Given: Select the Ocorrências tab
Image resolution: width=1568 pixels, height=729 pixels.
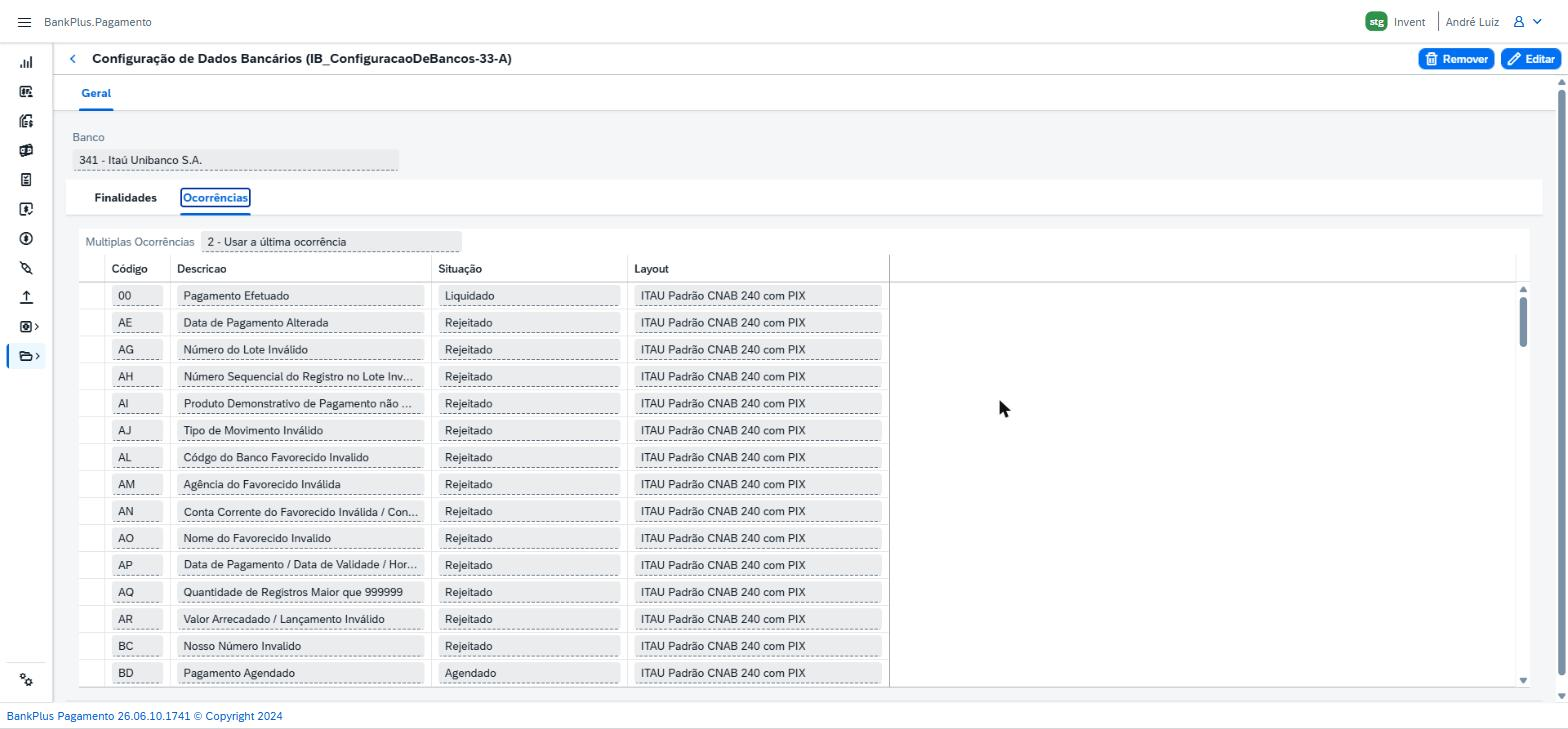Looking at the screenshot, I should 215,198.
